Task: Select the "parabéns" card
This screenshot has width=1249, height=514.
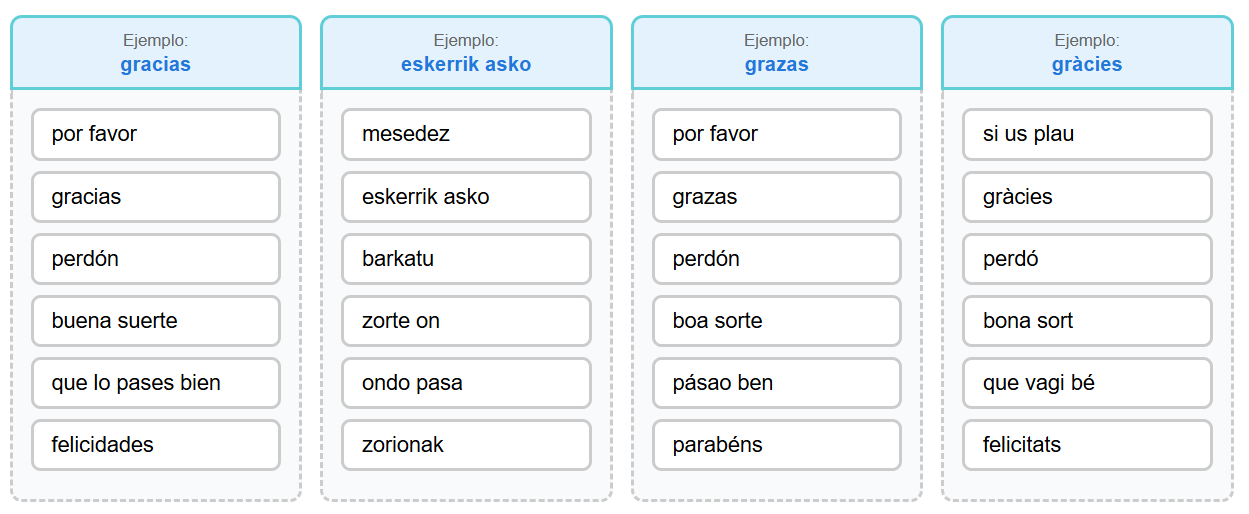Action: click(x=777, y=445)
